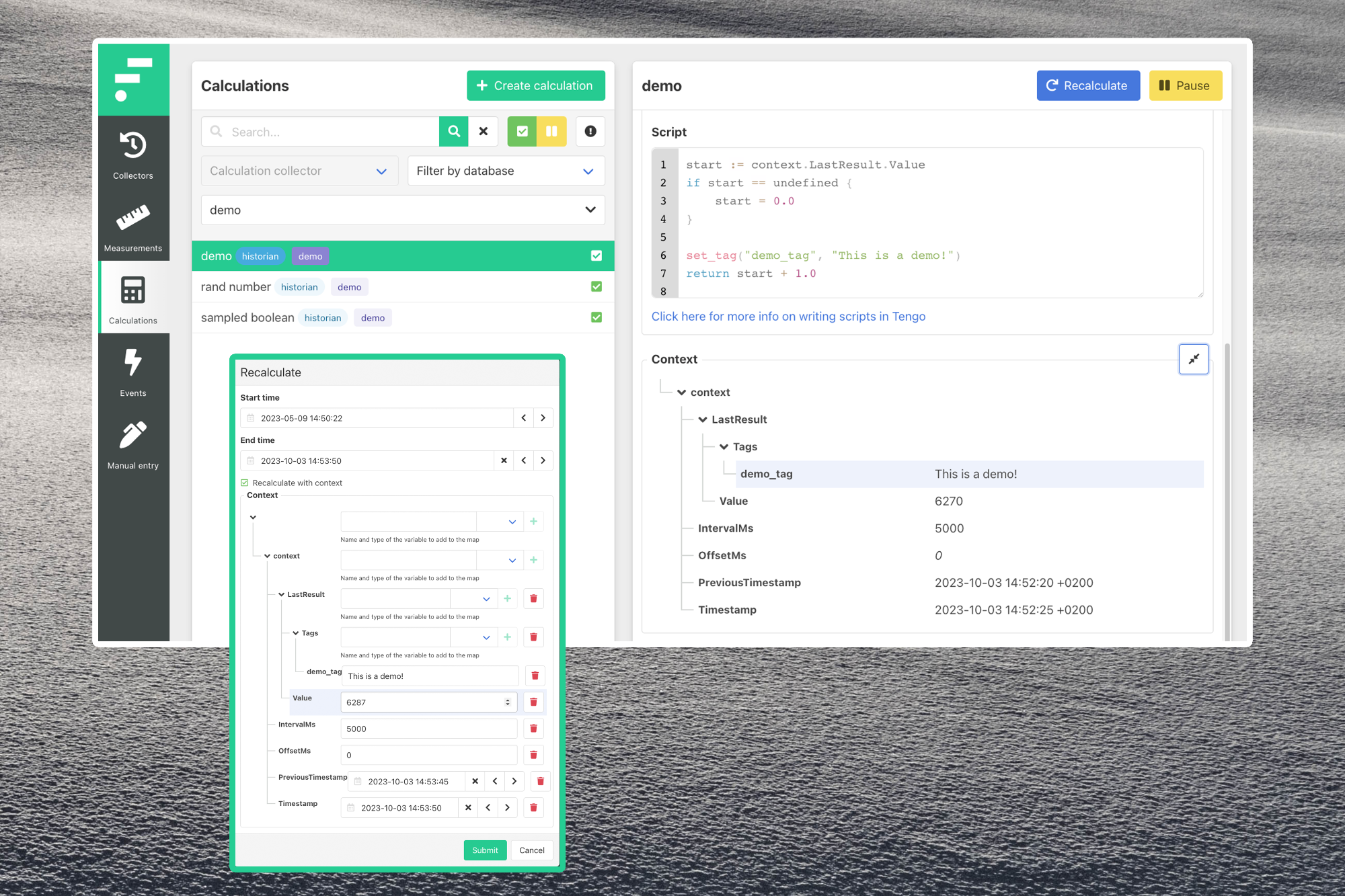
Task: Select the demo calculation row
Action: pos(403,255)
